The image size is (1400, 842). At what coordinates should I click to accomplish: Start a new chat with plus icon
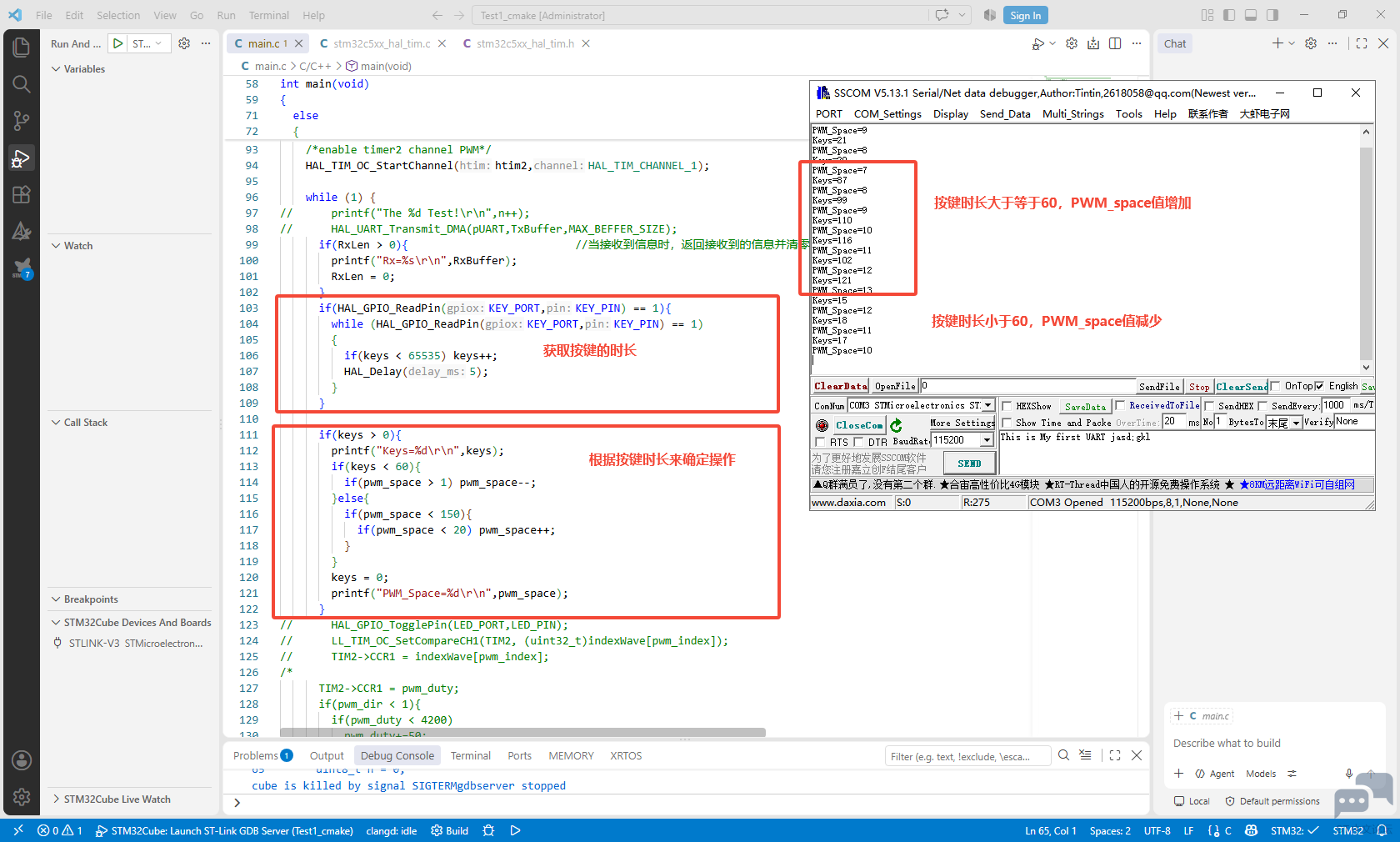point(1277,43)
